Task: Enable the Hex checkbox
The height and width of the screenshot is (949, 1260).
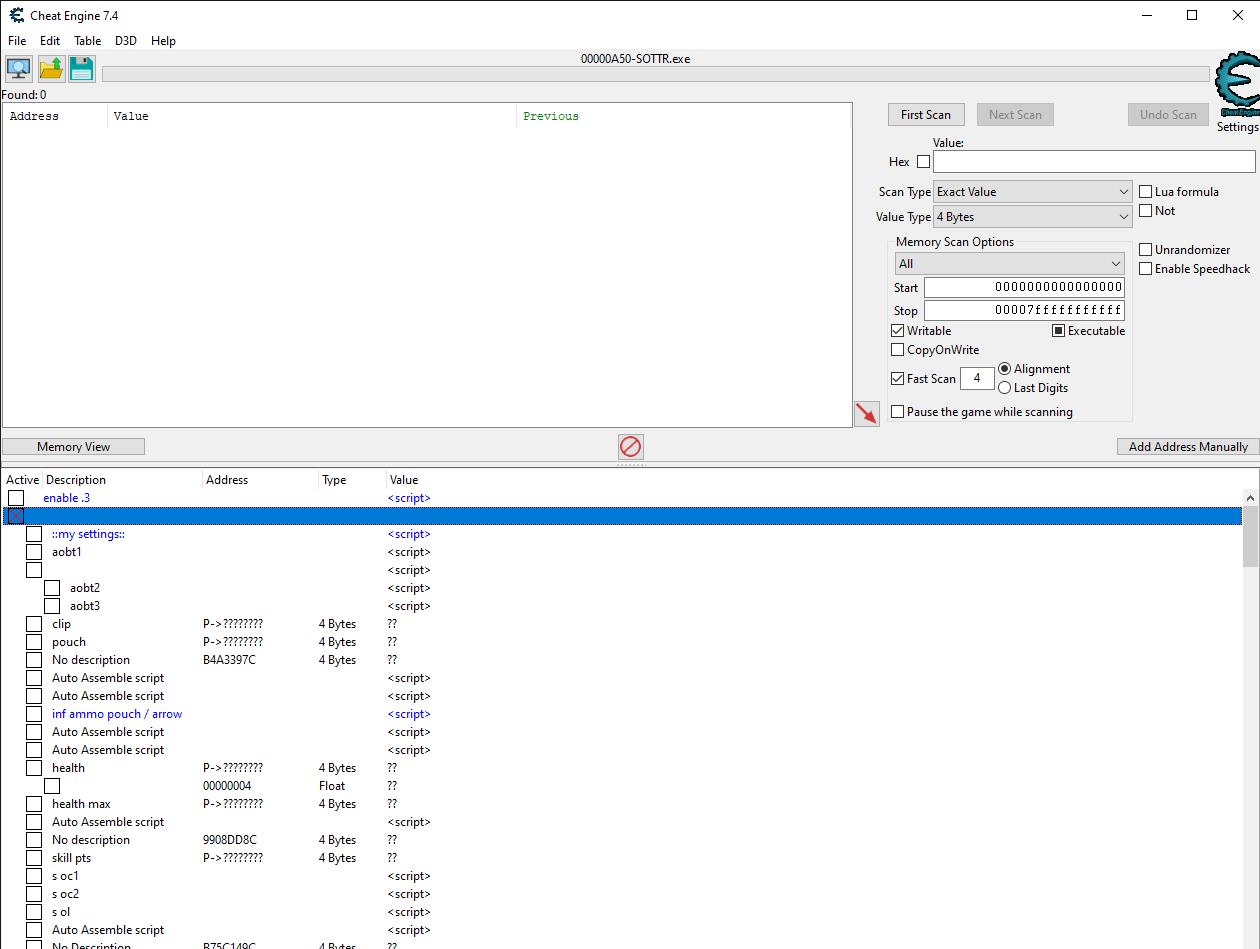Action: tap(923, 161)
